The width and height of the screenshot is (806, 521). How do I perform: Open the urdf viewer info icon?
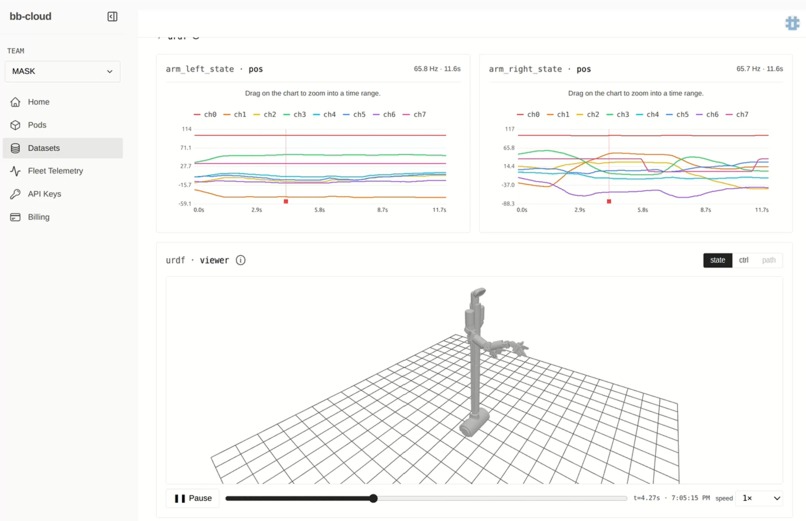coord(241,260)
